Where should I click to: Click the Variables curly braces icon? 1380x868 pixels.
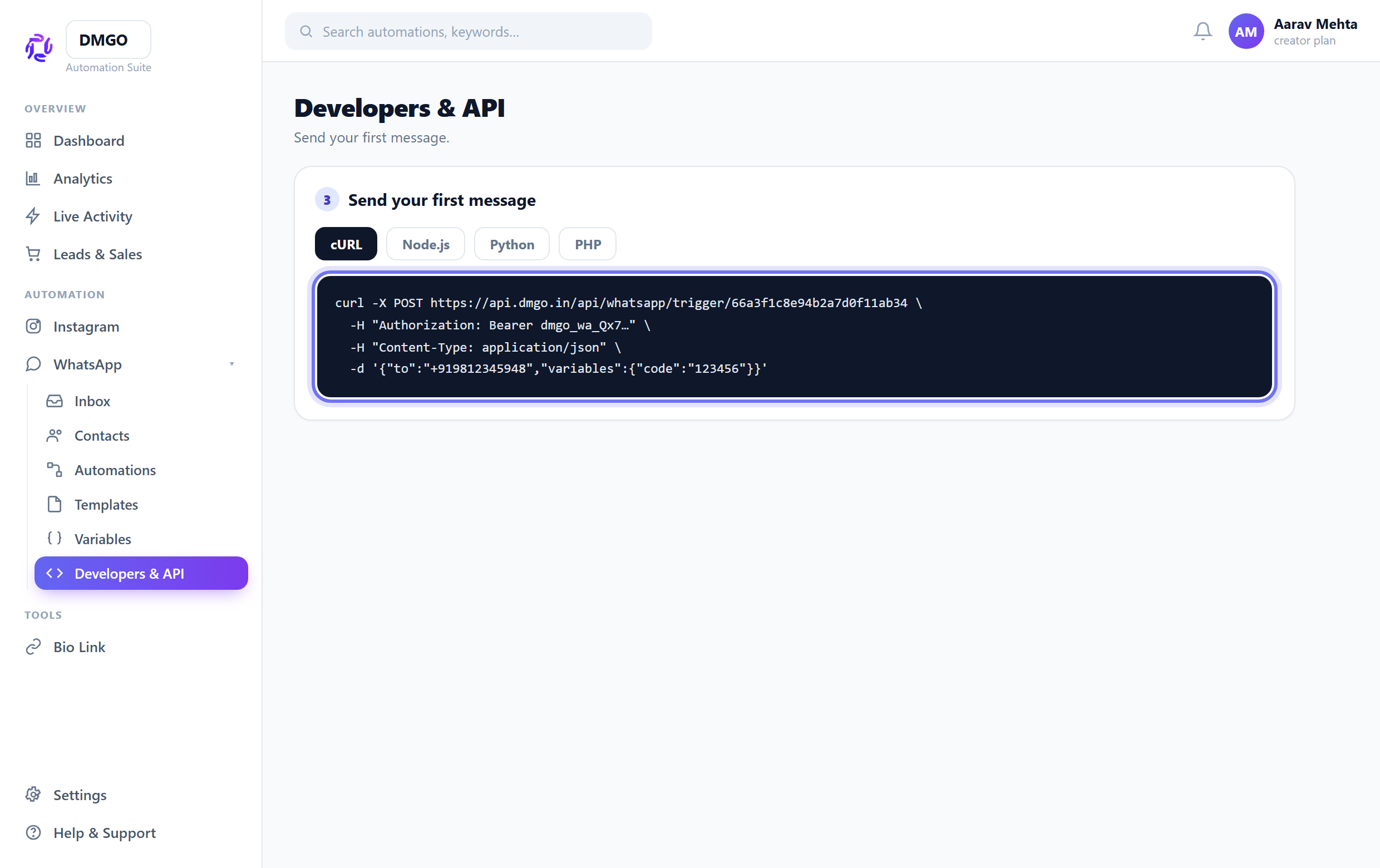pos(55,538)
